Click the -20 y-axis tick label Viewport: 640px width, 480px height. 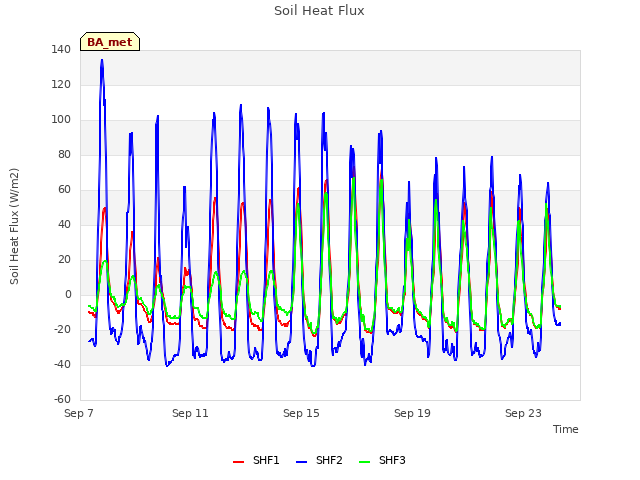(62, 330)
